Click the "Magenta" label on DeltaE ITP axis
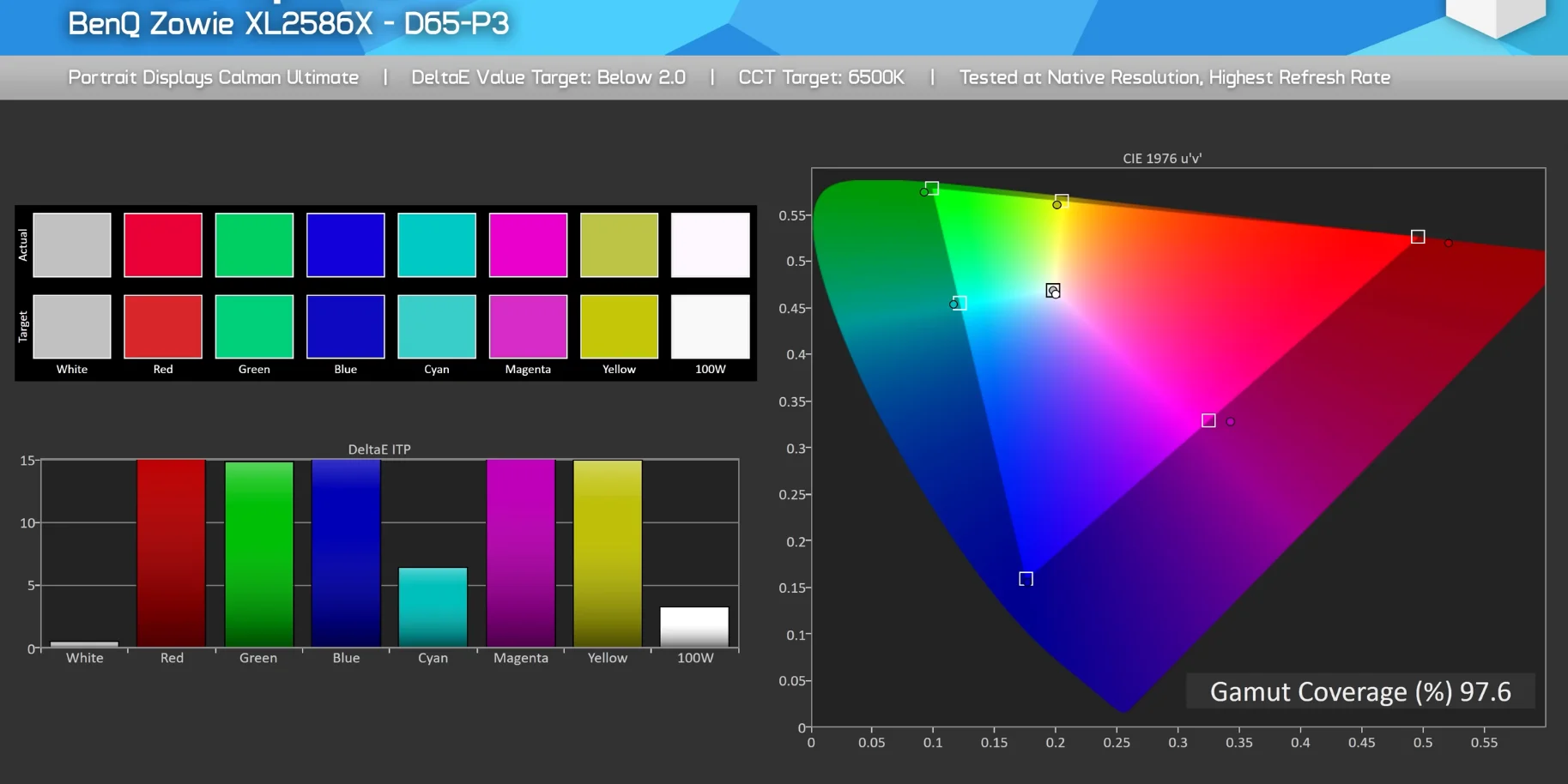Viewport: 1568px width, 784px height. point(521,658)
